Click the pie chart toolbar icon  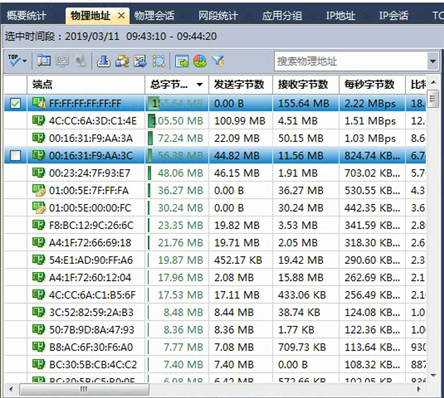pyautogui.click(x=200, y=61)
